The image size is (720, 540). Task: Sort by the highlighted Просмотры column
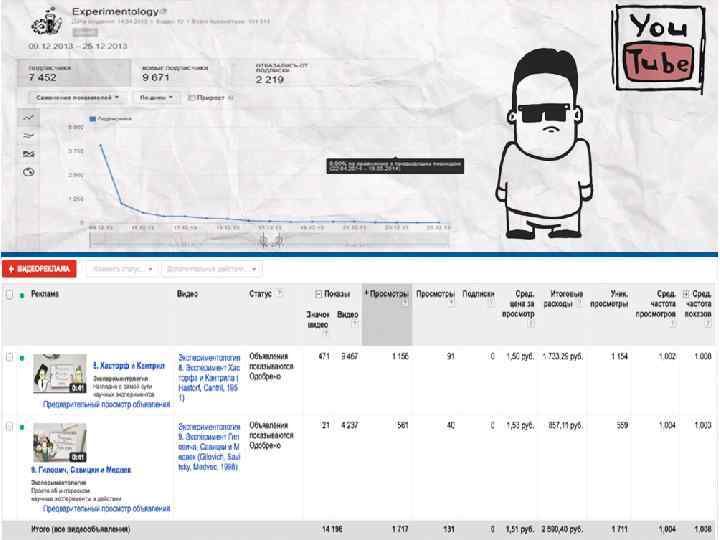(x=387, y=294)
